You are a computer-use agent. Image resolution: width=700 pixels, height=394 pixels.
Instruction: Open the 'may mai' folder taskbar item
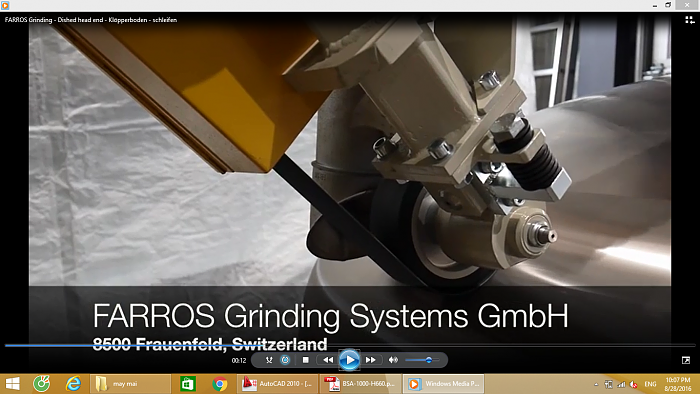(x=130, y=384)
